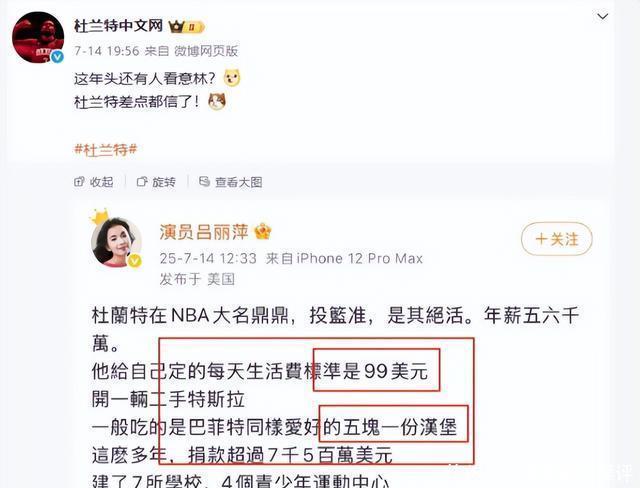View full image with 查看大图
640x488 pixels.
pyautogui.click(x=231, y=182)
